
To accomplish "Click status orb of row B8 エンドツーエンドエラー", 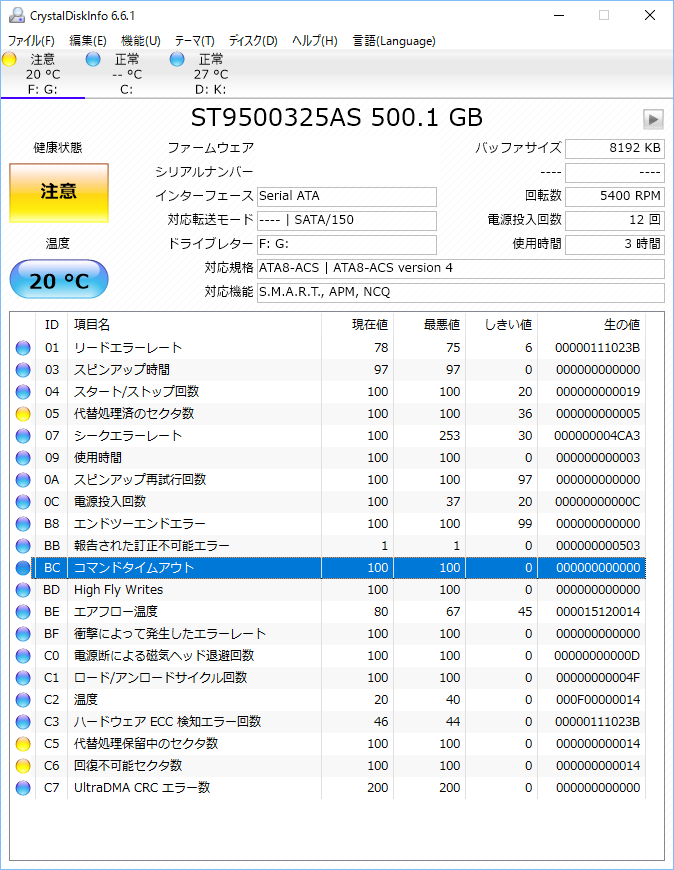I will [23, 524].
